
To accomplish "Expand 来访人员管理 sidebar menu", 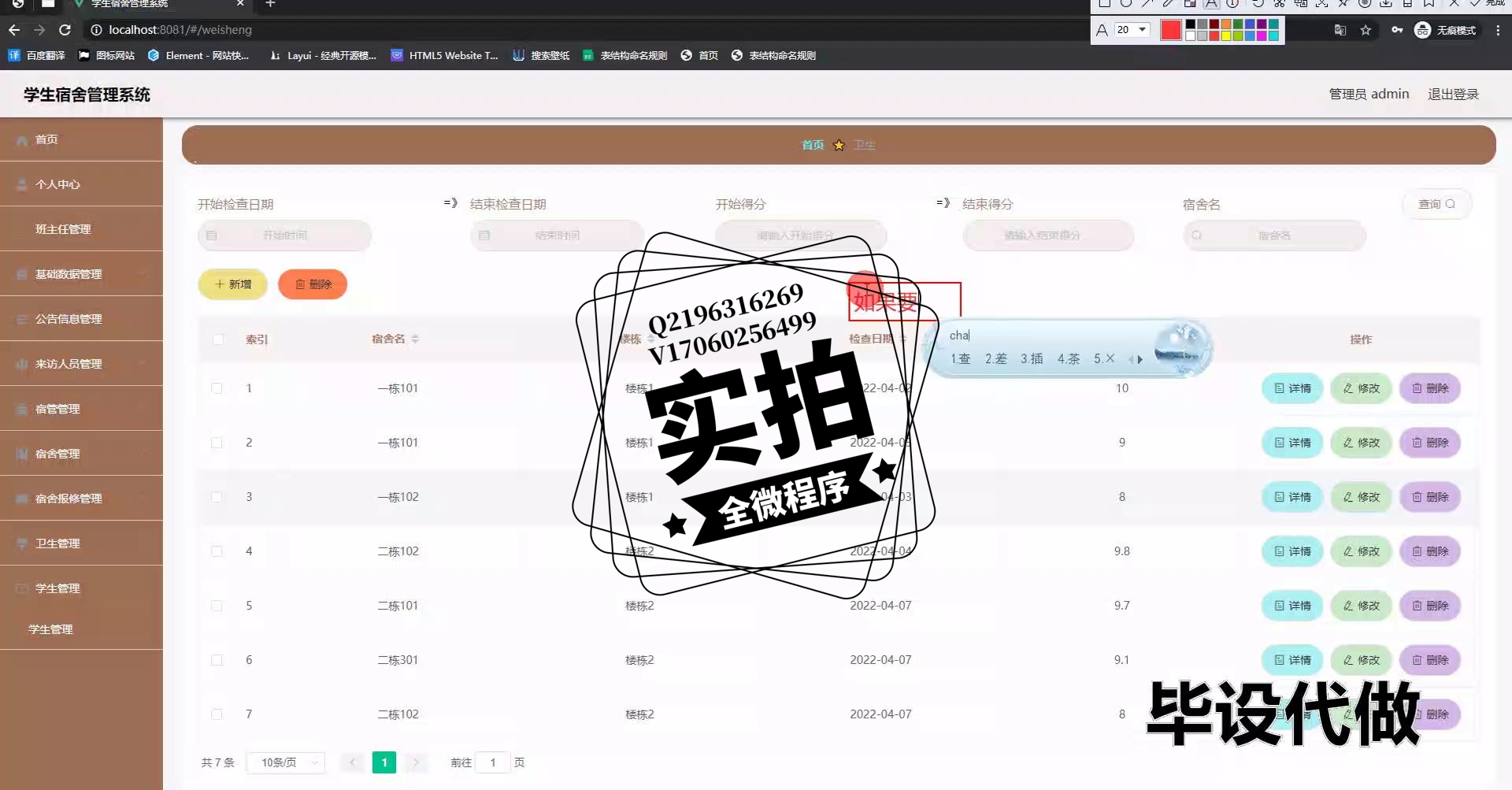I will [x=81, y=364].
